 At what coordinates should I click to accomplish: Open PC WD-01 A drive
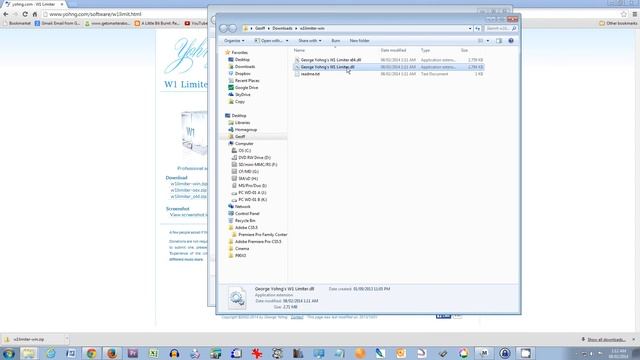point(252,192)
